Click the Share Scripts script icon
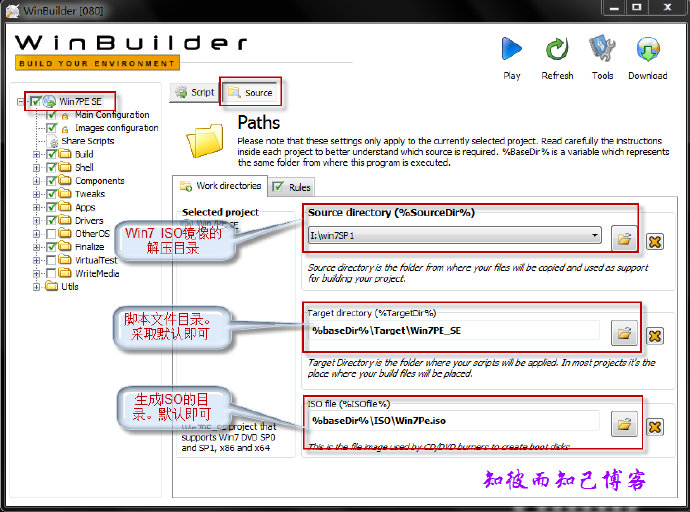The image size is (690, 512). coord(54,142)
